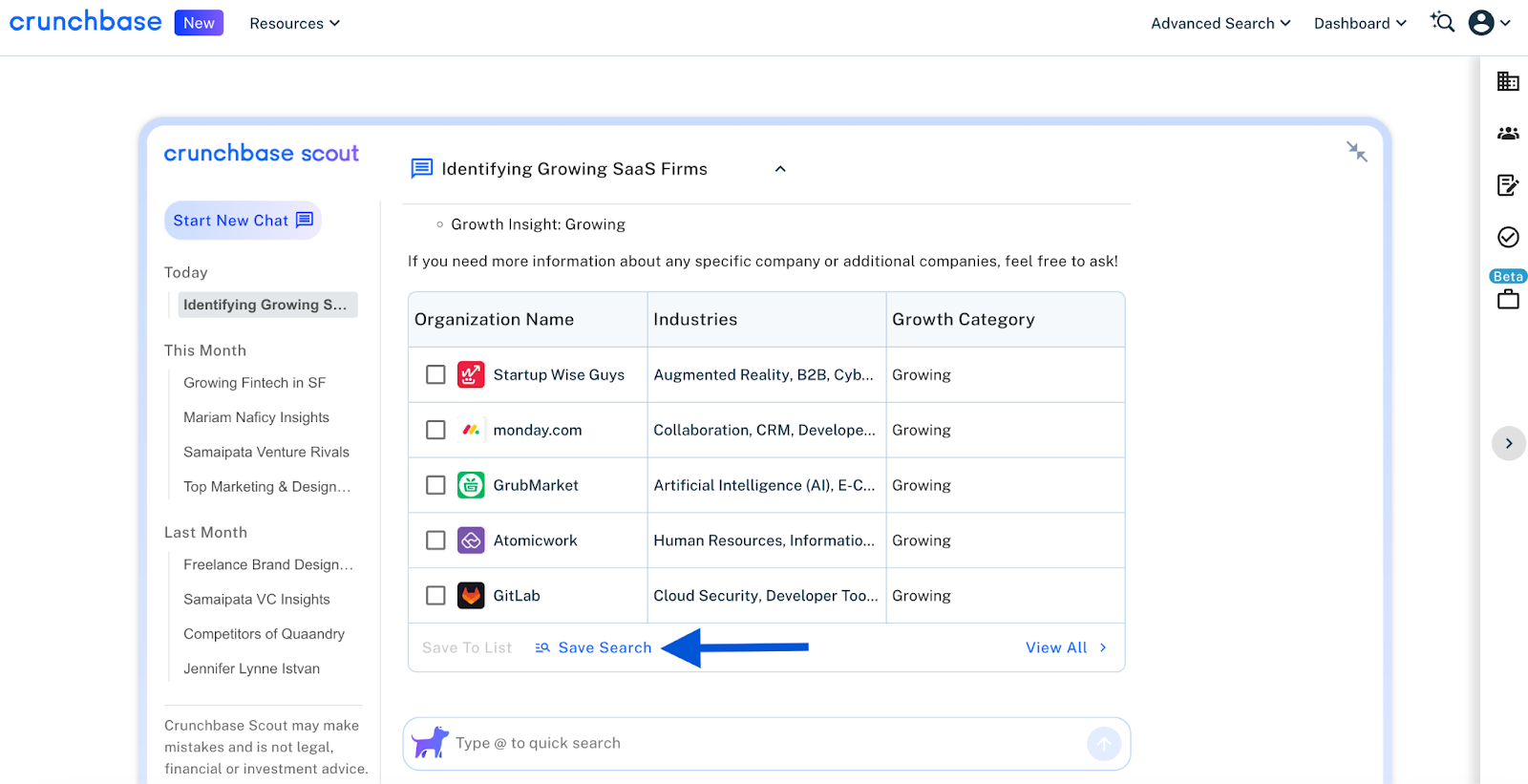Open the checkmark circle sidebar icon
Viewport: 1528px width, 784px height.
[x=1508, y=237]
